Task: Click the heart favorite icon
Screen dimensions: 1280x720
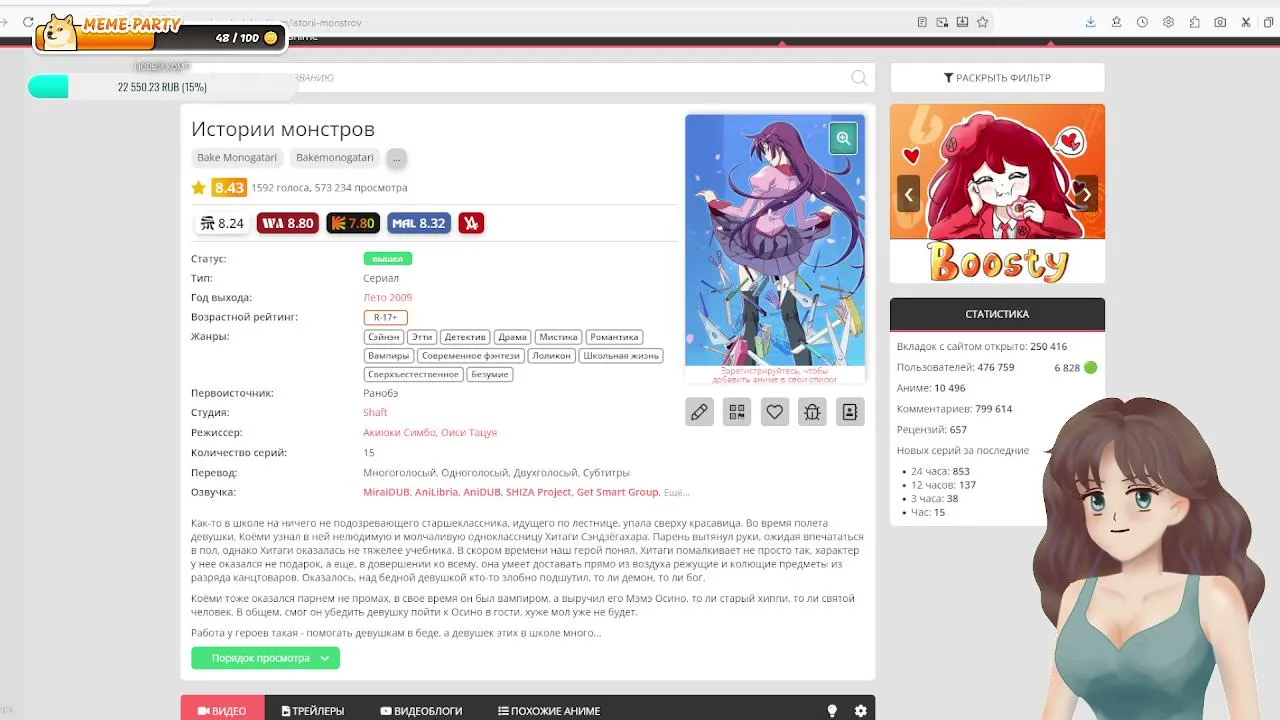Action: 775,411
